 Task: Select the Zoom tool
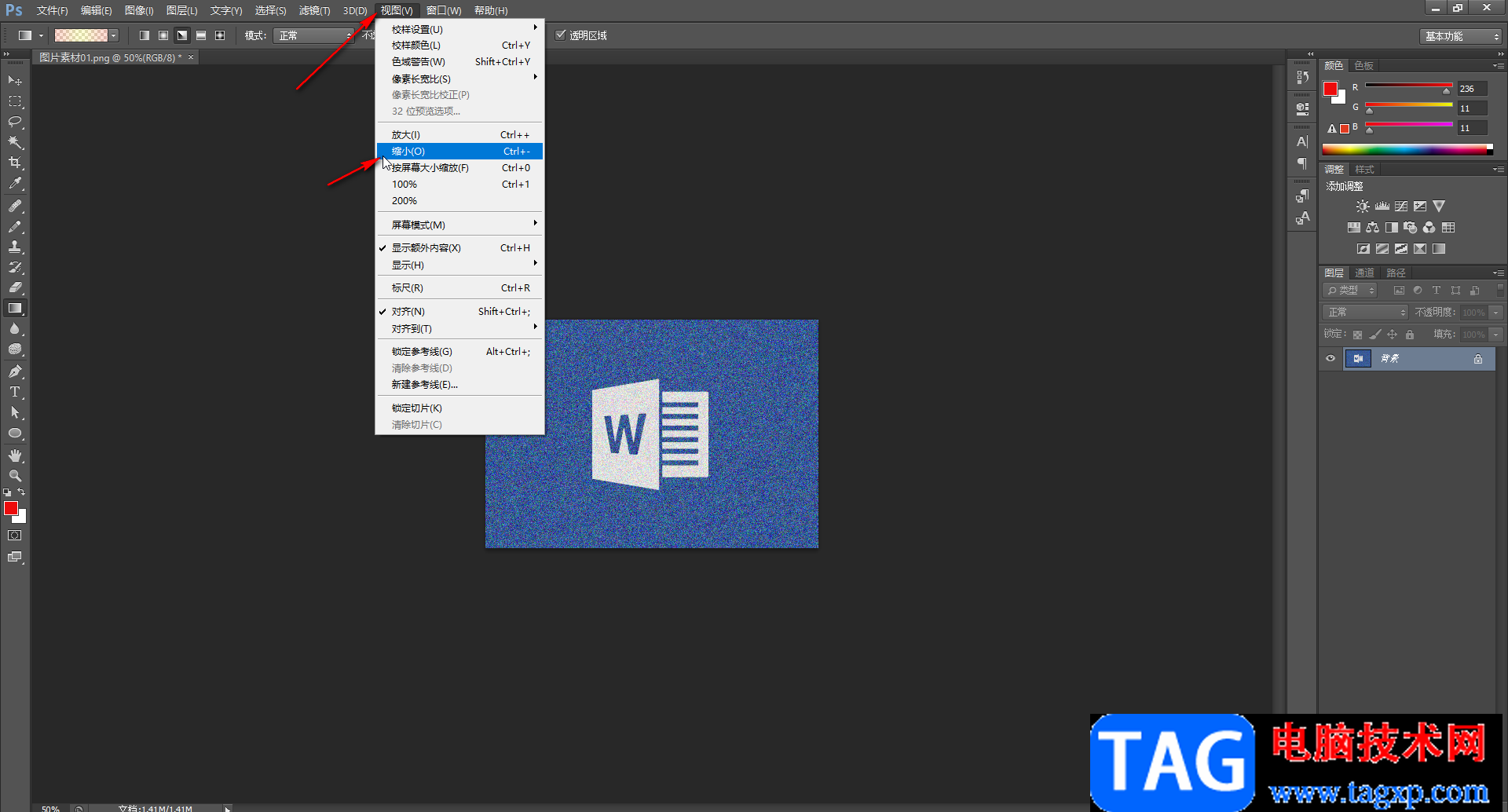[15, 476]
